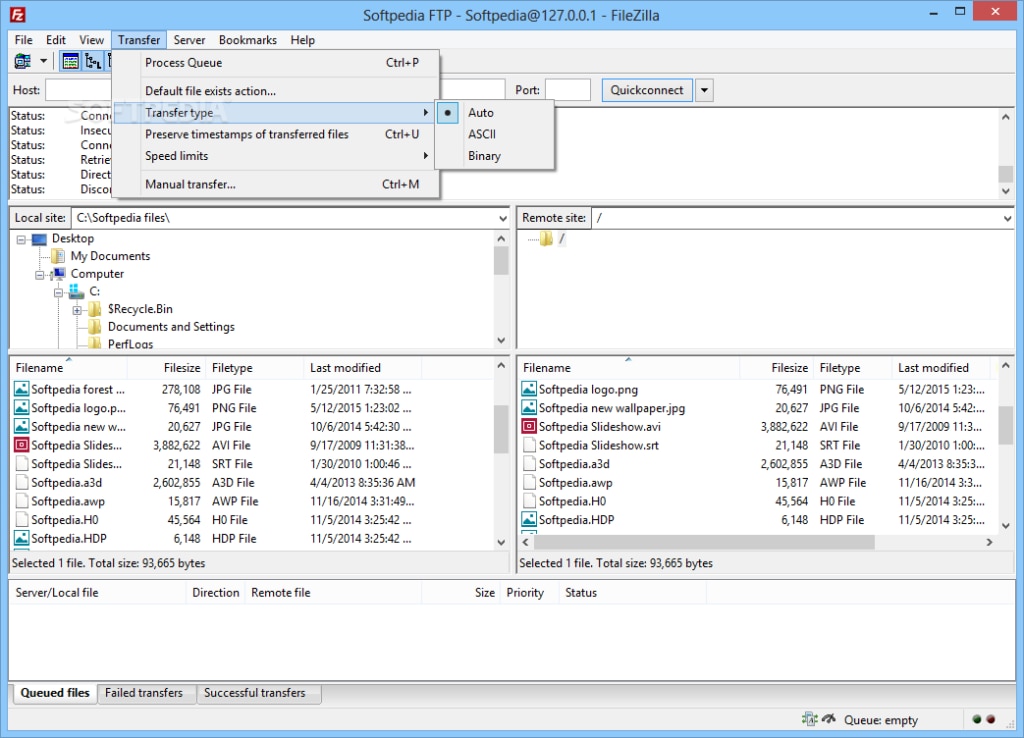Viewport: 1024px width, 738px height.
Task: Click the Host input field
Action: pos(78,90)
